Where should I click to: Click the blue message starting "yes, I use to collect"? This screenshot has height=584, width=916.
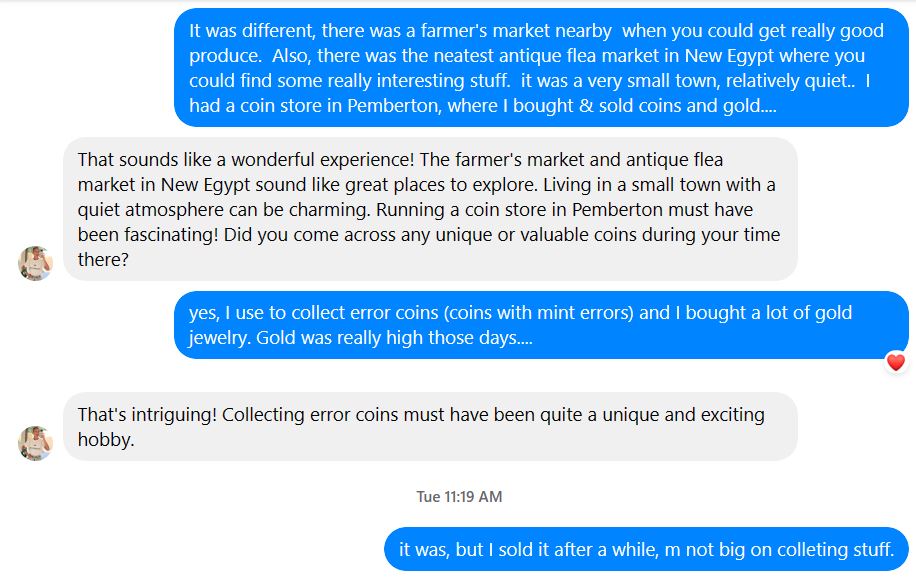pos(540,325)
